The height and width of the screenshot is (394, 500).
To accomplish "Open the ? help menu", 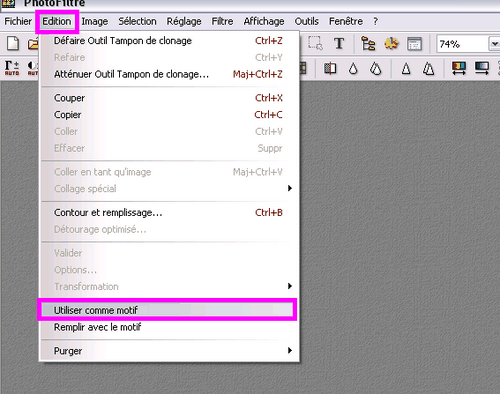I will [x=375, y=21].
